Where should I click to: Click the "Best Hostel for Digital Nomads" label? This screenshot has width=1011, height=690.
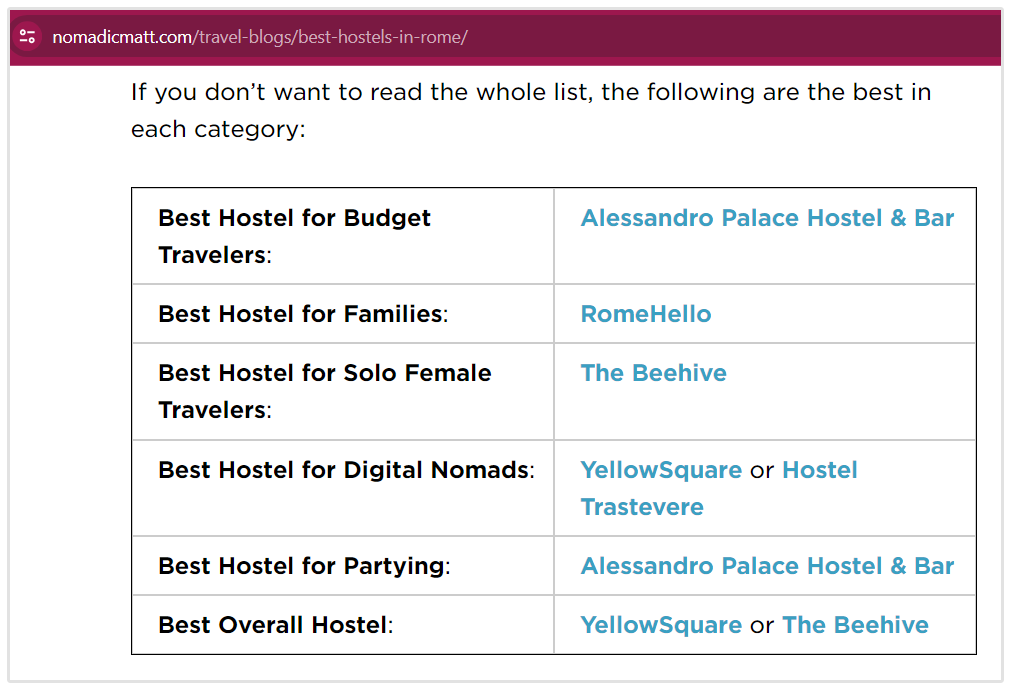345,470
